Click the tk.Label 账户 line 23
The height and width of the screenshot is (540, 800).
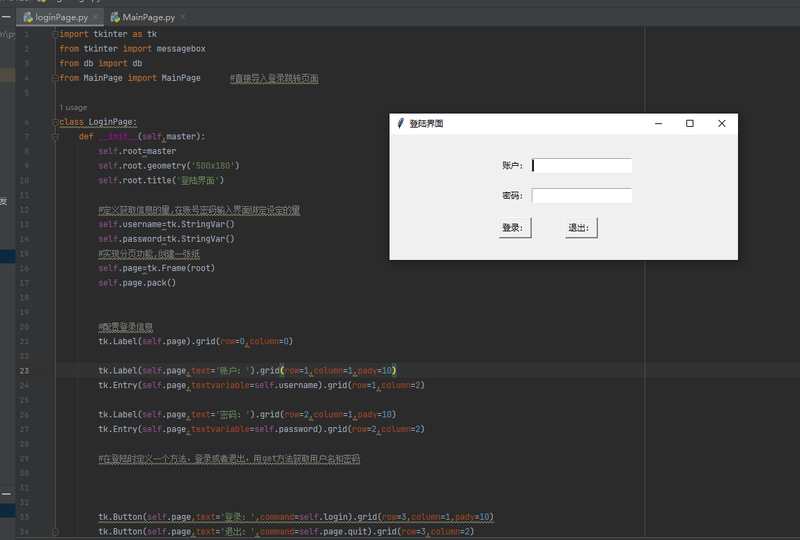(x=247, y=371)
